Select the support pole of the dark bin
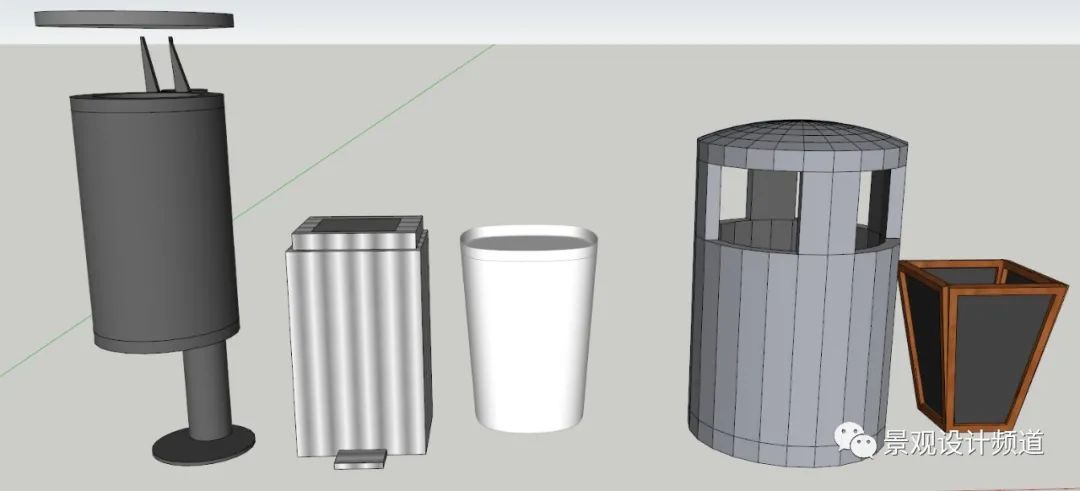The image size is (1080, 491). click(x=209, y=390)
